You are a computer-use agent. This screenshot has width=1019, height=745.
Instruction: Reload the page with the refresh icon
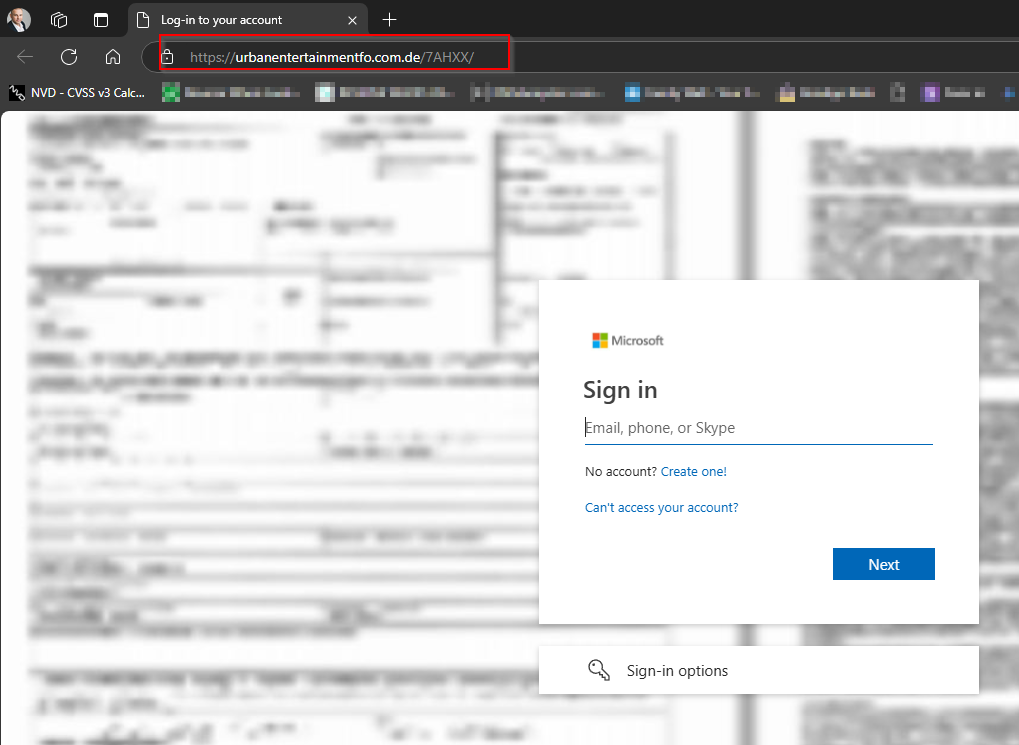click(69, 57)
